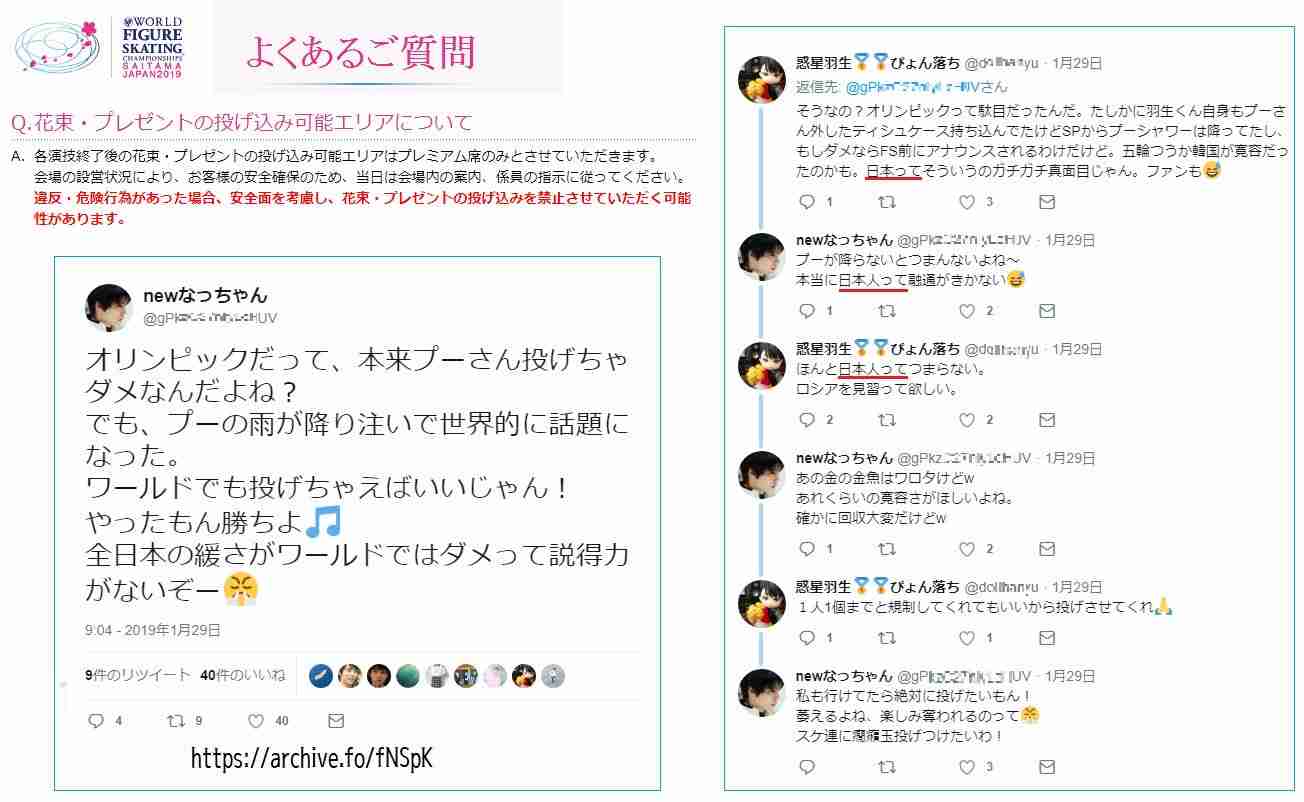Click the reply icon on the last tweet
The image size is (1304, 802).
coord(809,767)
